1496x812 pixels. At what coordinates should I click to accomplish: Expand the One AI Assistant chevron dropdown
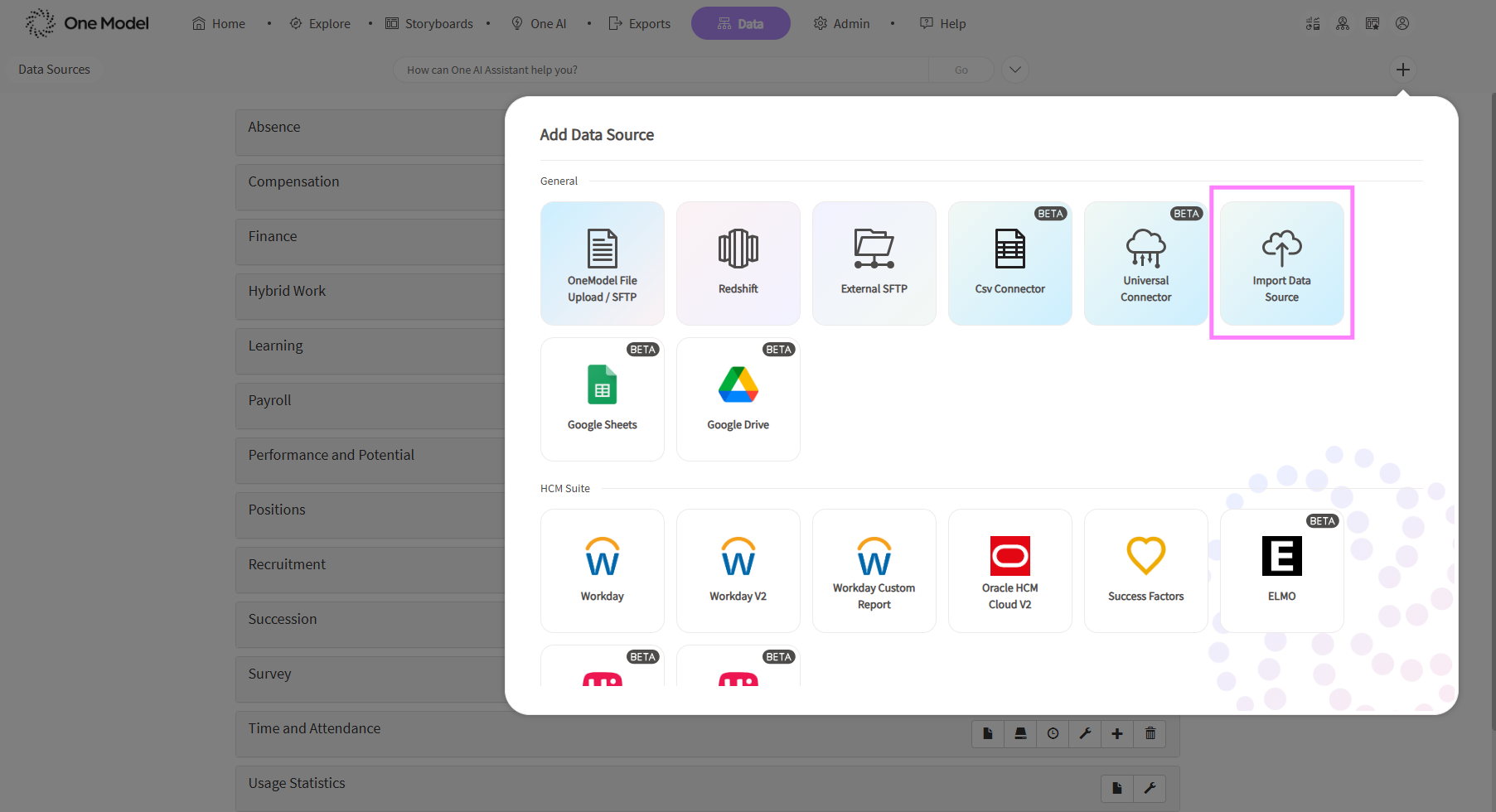[x=1014, y=70]
